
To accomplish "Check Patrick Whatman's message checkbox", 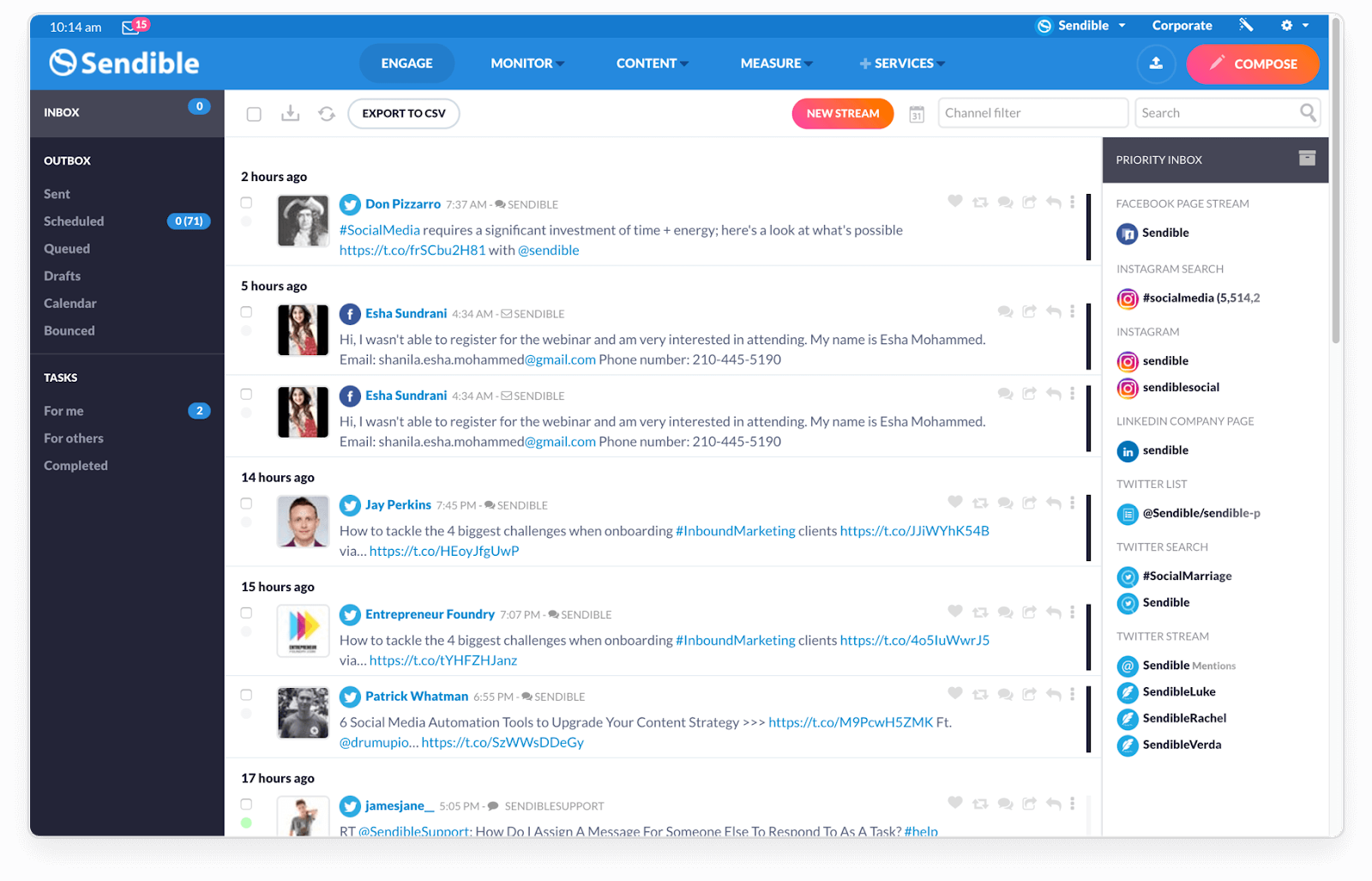I will tap(246, 695).
